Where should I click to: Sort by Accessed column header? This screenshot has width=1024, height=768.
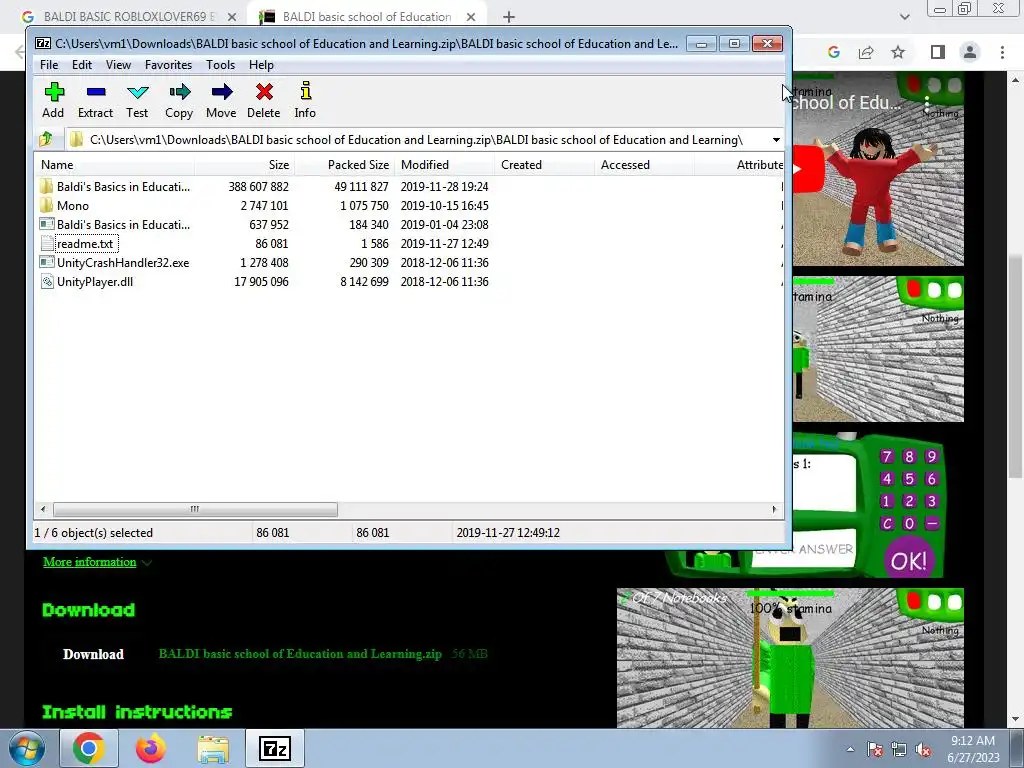[645, 165]
